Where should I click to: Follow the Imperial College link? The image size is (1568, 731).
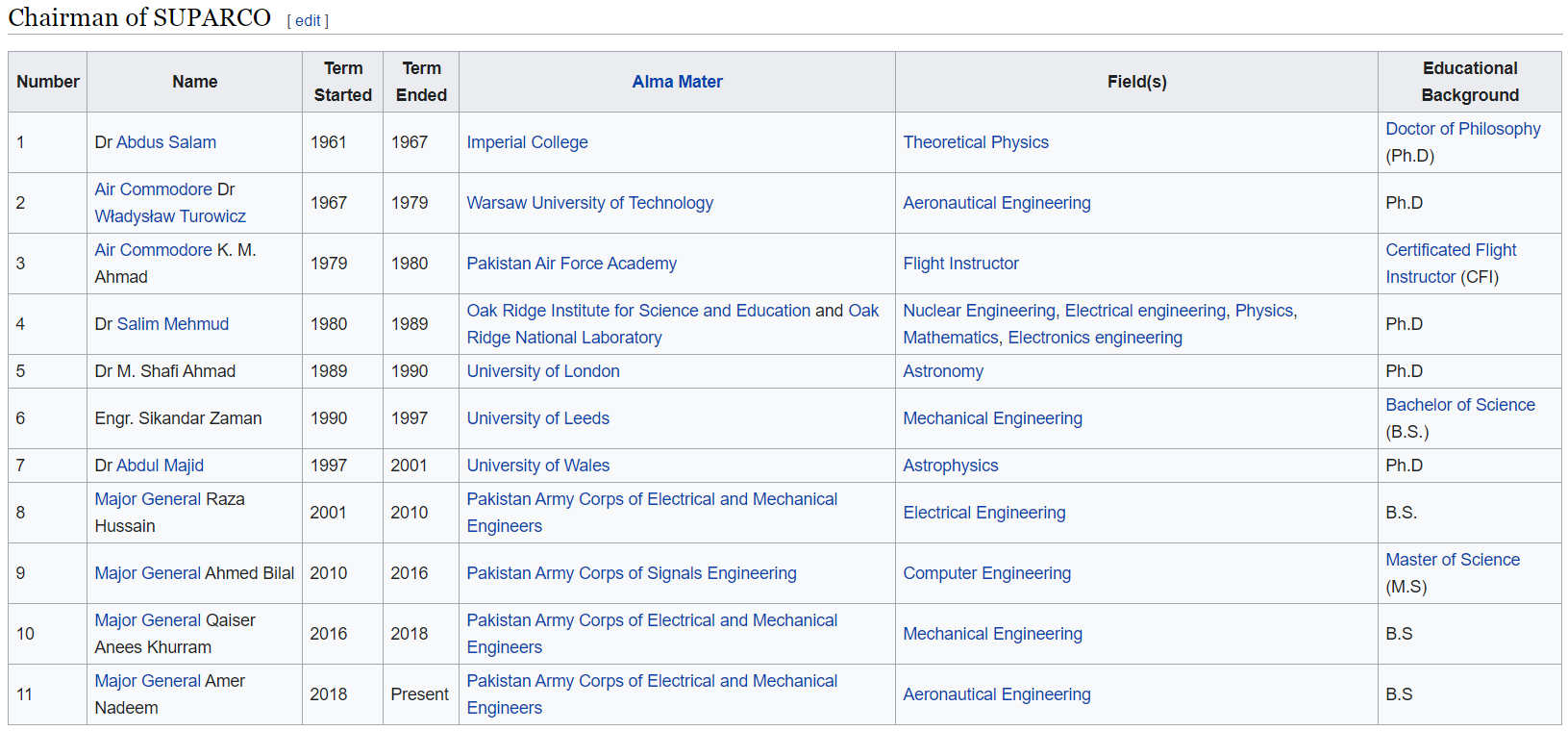pyautogui.click(x=527, y=142)
